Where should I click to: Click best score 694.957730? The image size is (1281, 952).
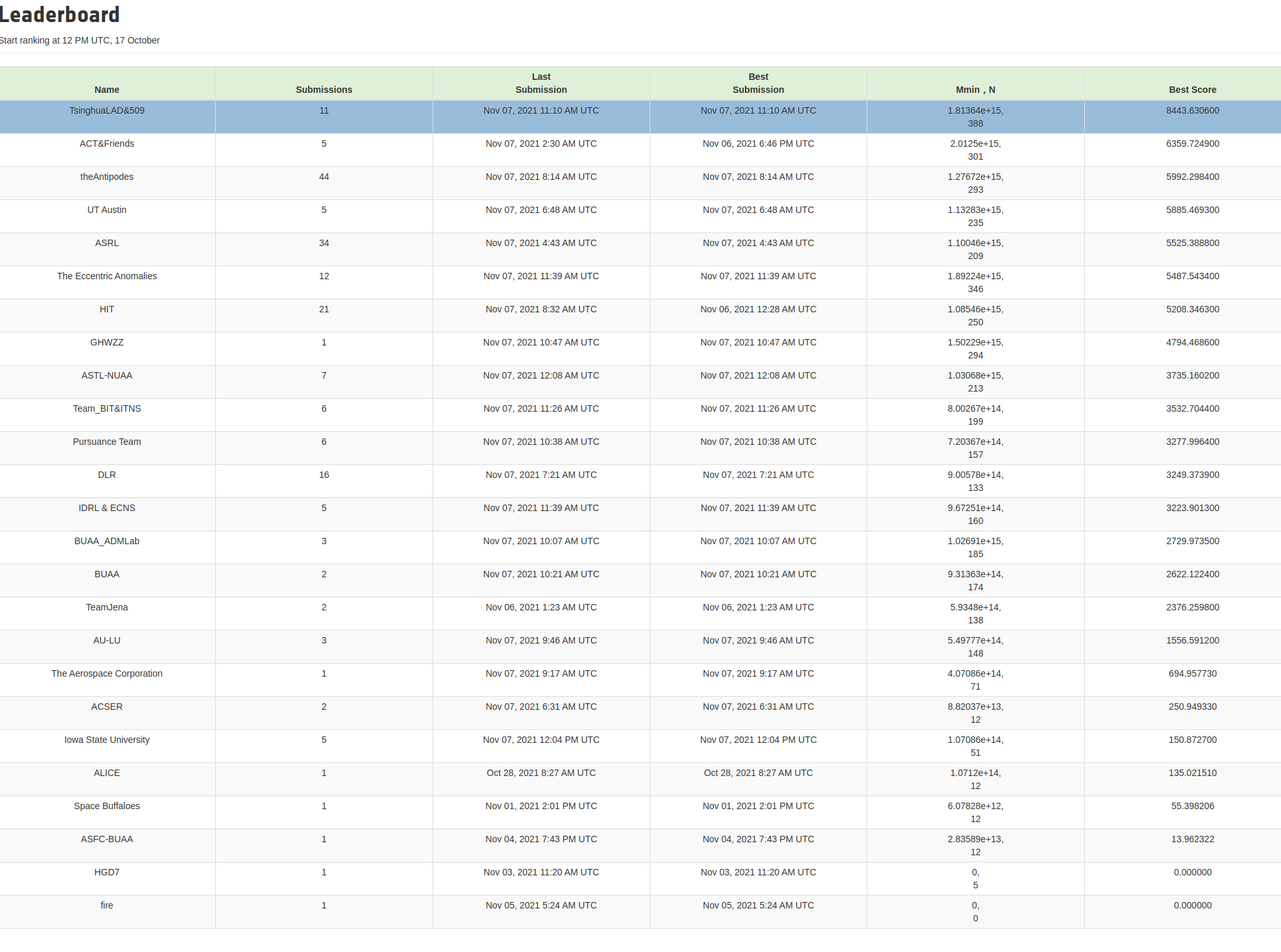(1192, 673)
